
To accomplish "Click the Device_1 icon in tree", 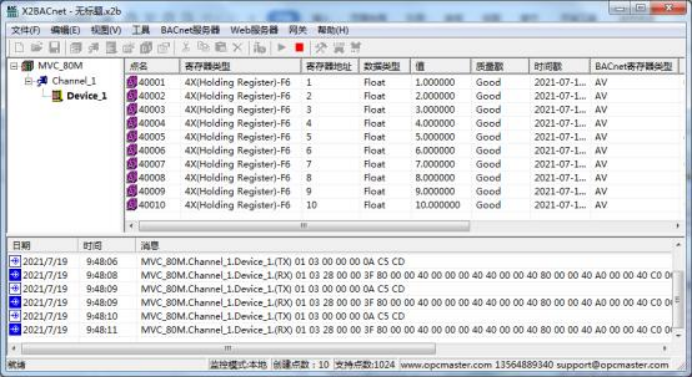I will tap(57, 96).
